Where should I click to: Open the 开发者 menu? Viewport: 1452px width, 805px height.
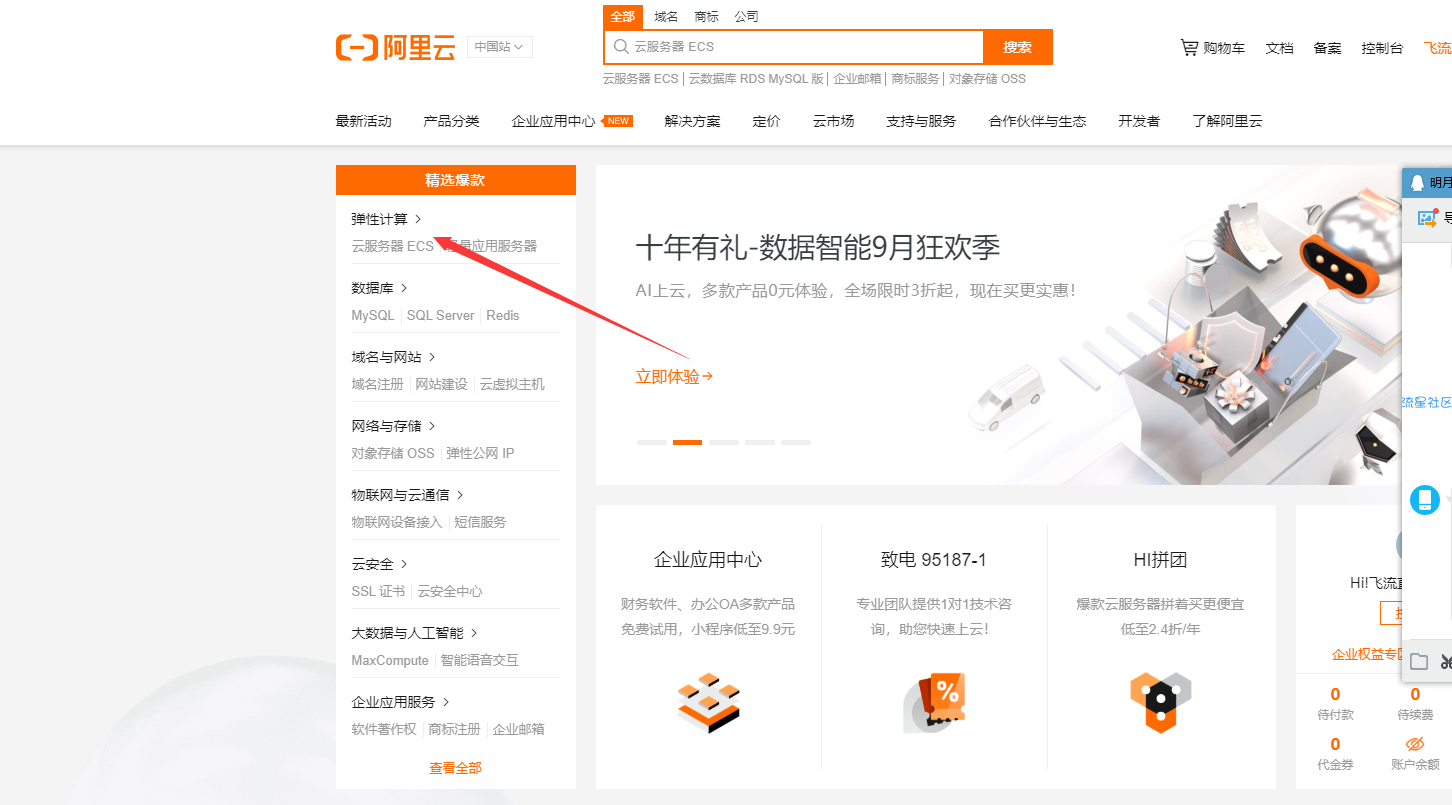[x=1139, y=121]
